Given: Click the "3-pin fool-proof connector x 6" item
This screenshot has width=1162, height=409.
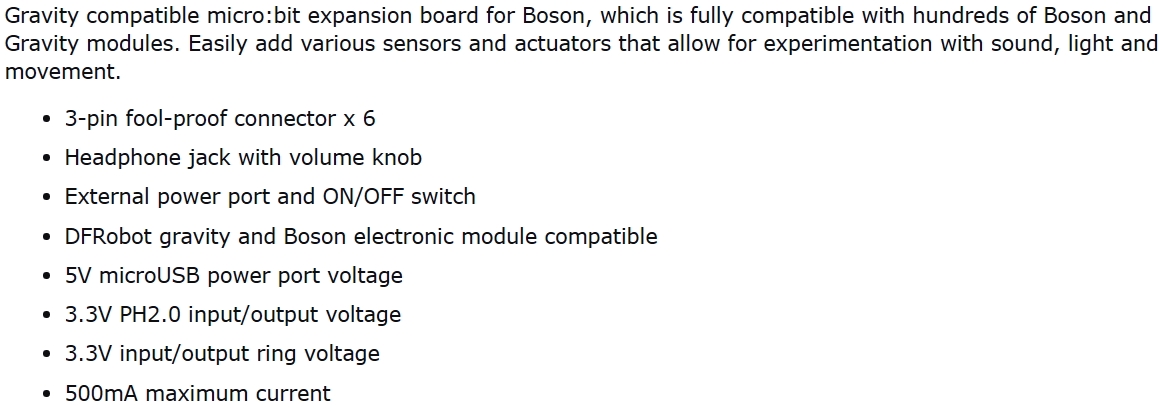Looking at the screenshot, I should (220, 119).
